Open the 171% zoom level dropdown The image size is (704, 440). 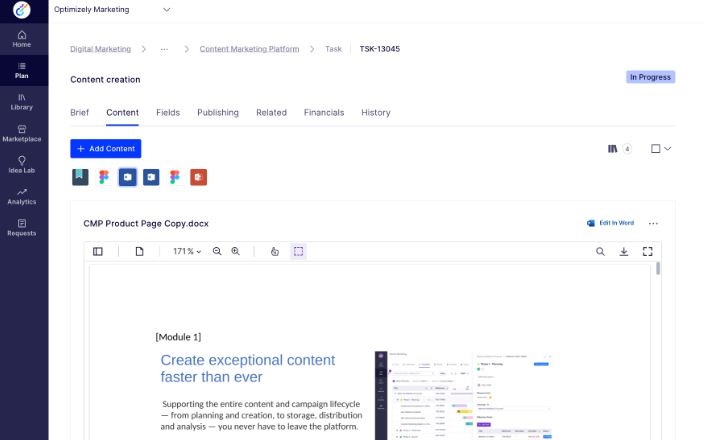(x=187, y=251)
